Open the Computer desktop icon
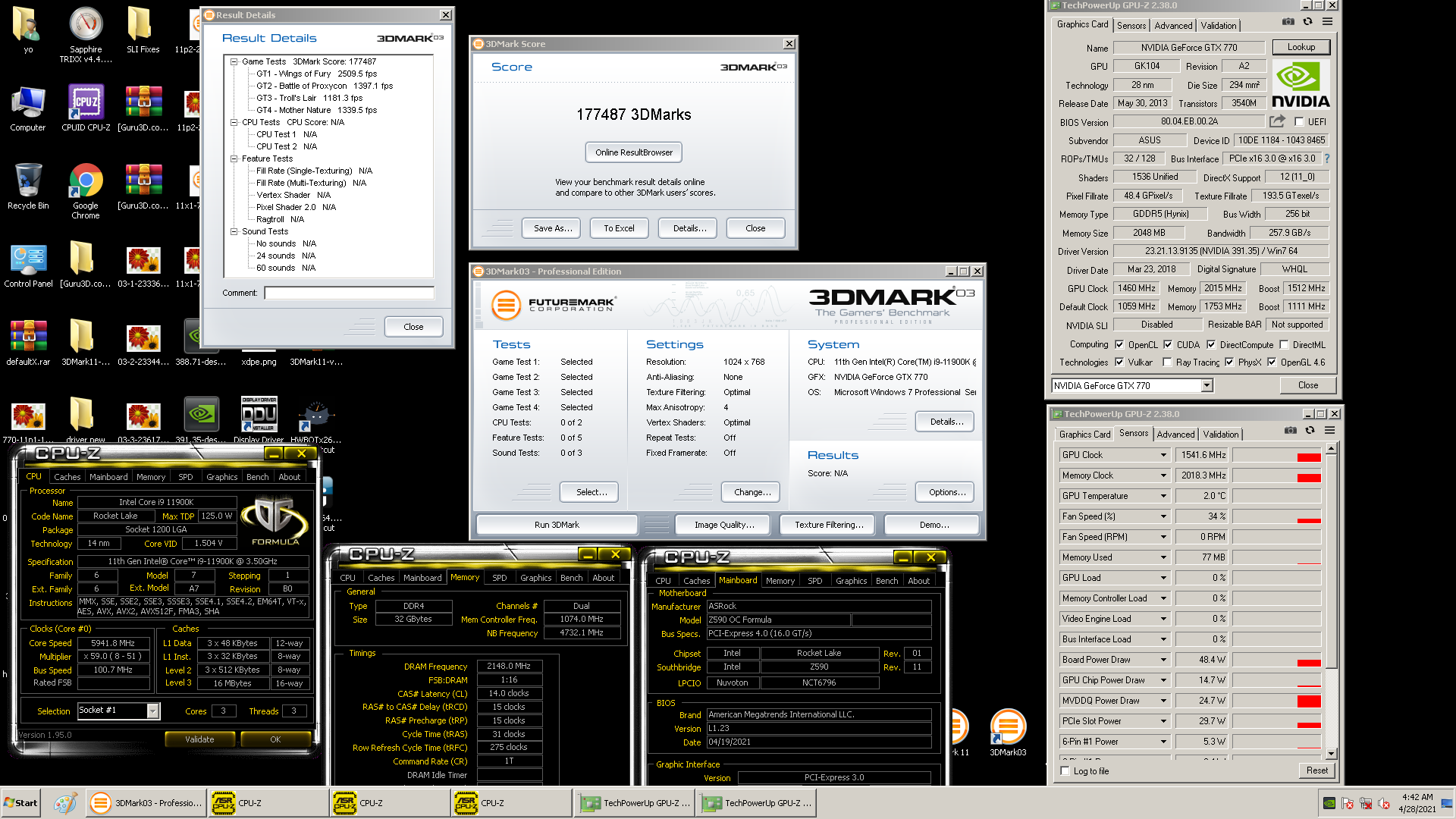Viewport: 1456px width, 819px height. tap(28, 108)
